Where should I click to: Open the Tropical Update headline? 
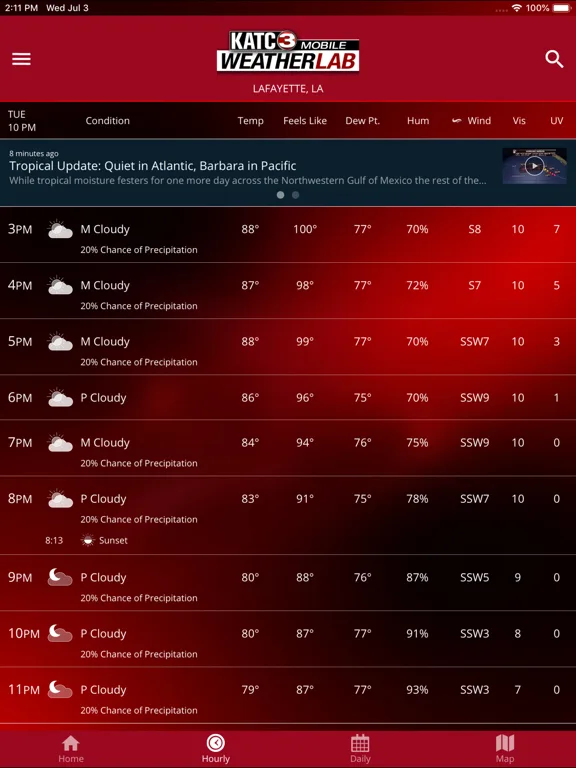[x=153, y=166]
